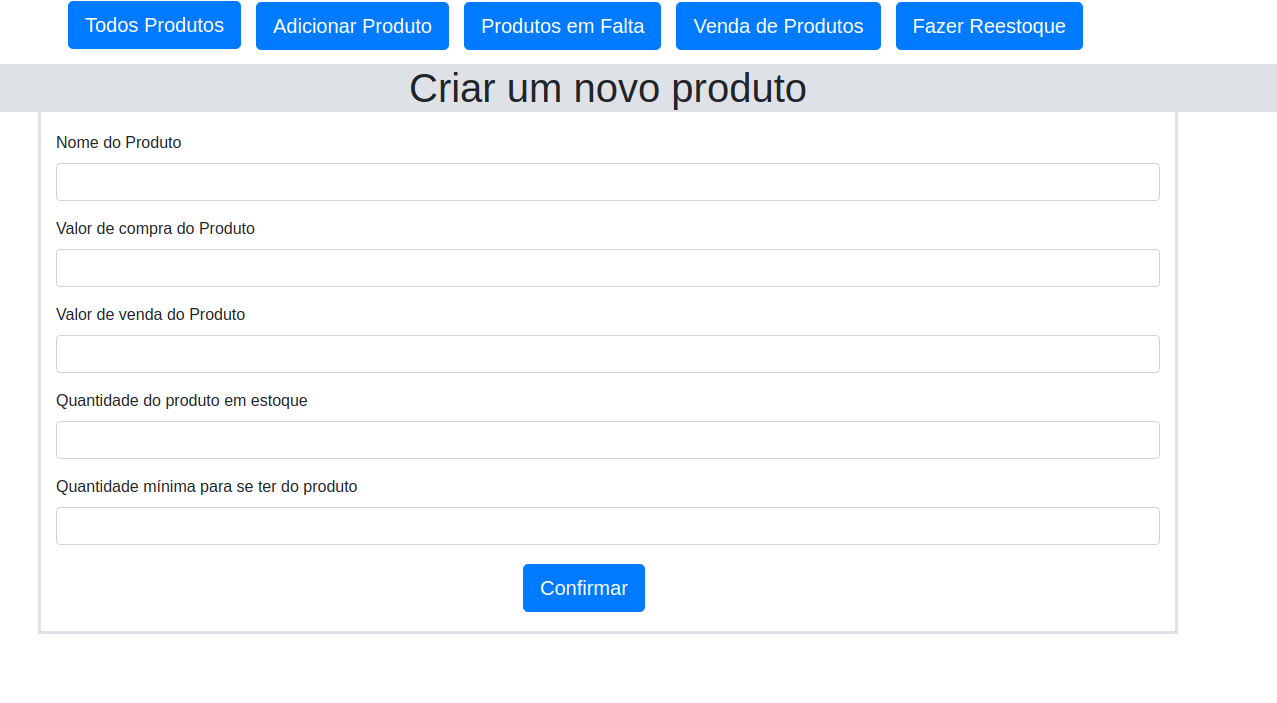Go to Venda de Produtos

778,26
